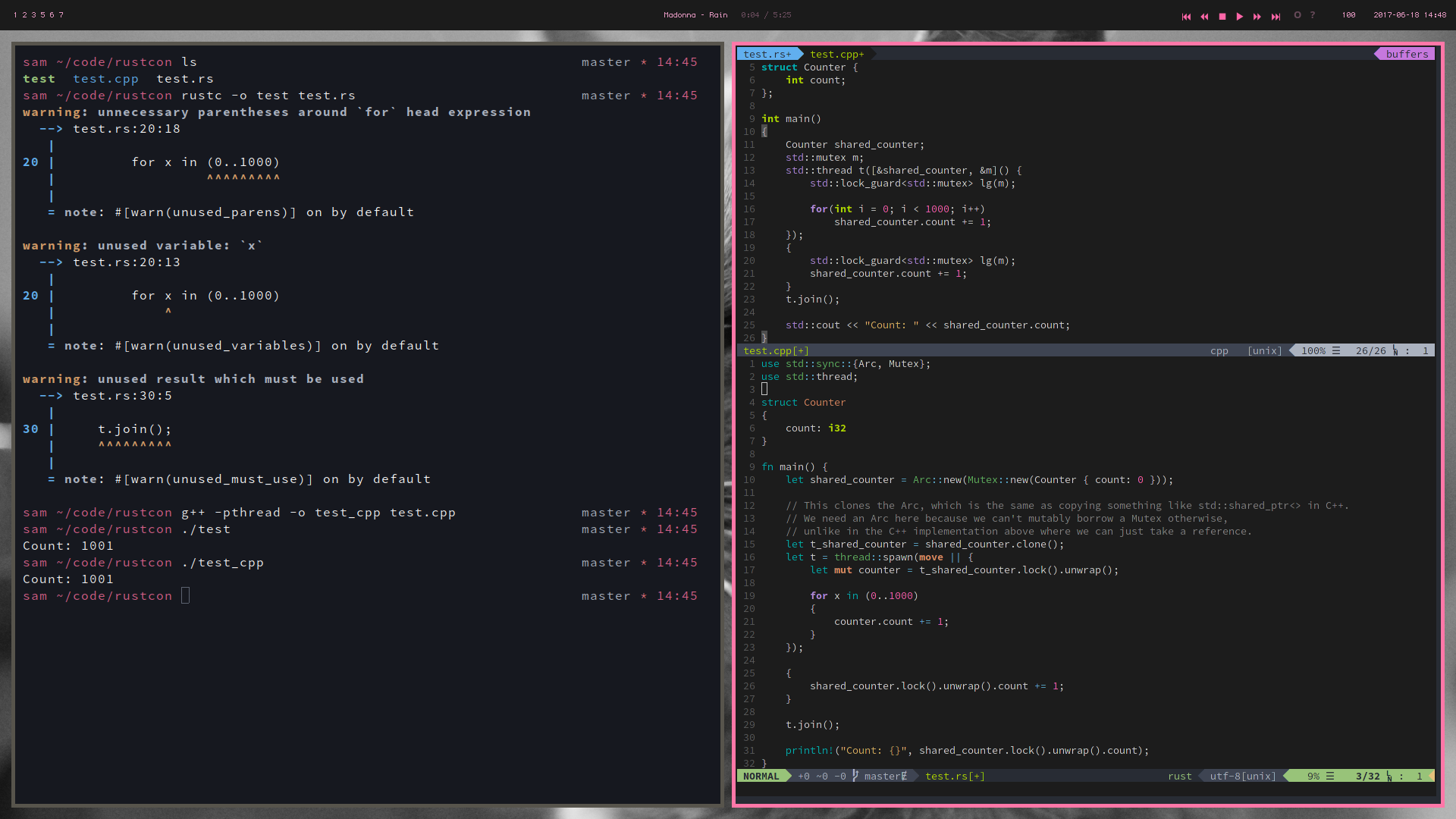Select the test.rs buffer tab
Screen dimensions: 1456x819
point(767,54)
